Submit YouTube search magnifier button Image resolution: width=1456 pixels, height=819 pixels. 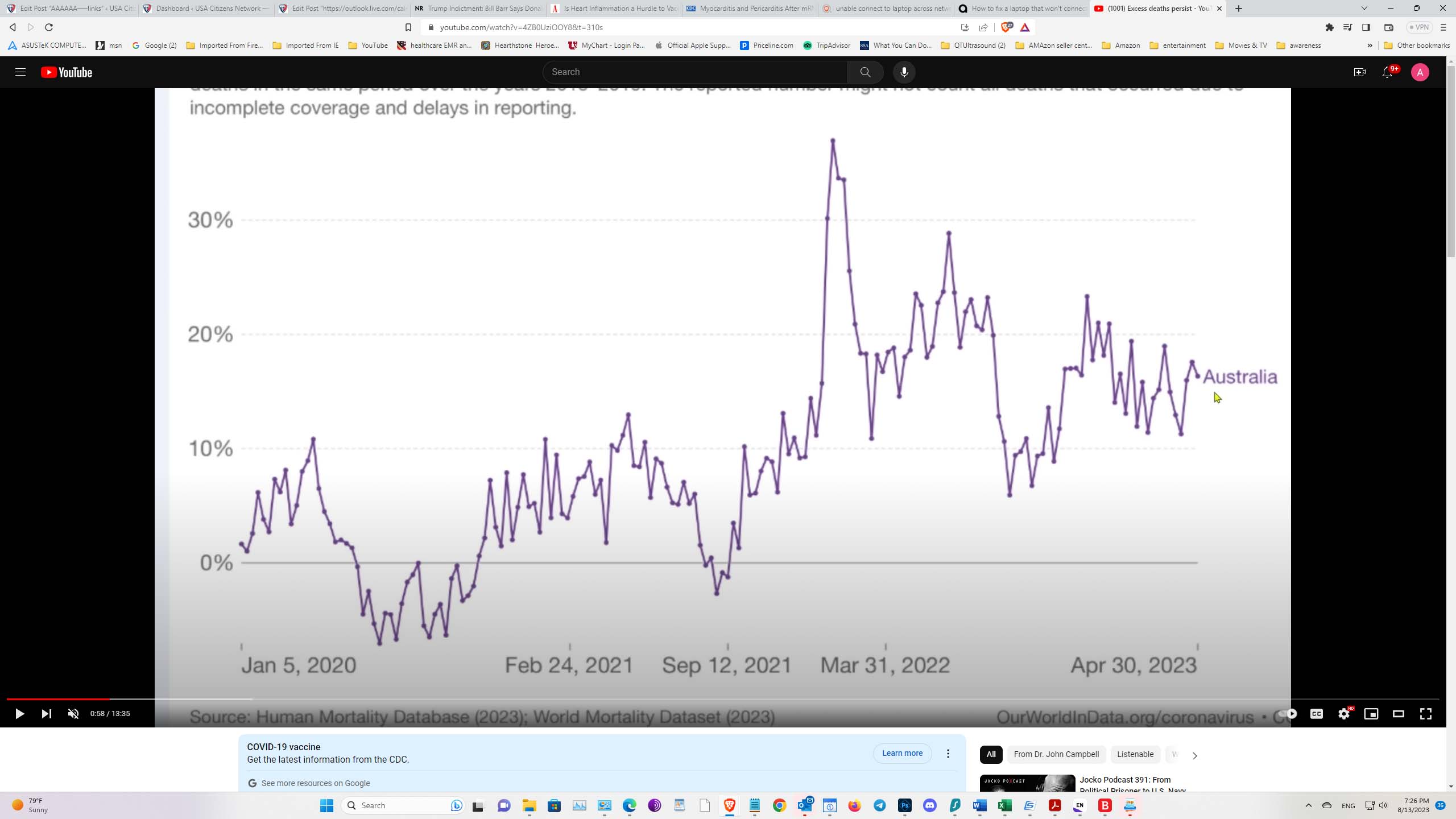pyautogui.click(x=865, y=72)
